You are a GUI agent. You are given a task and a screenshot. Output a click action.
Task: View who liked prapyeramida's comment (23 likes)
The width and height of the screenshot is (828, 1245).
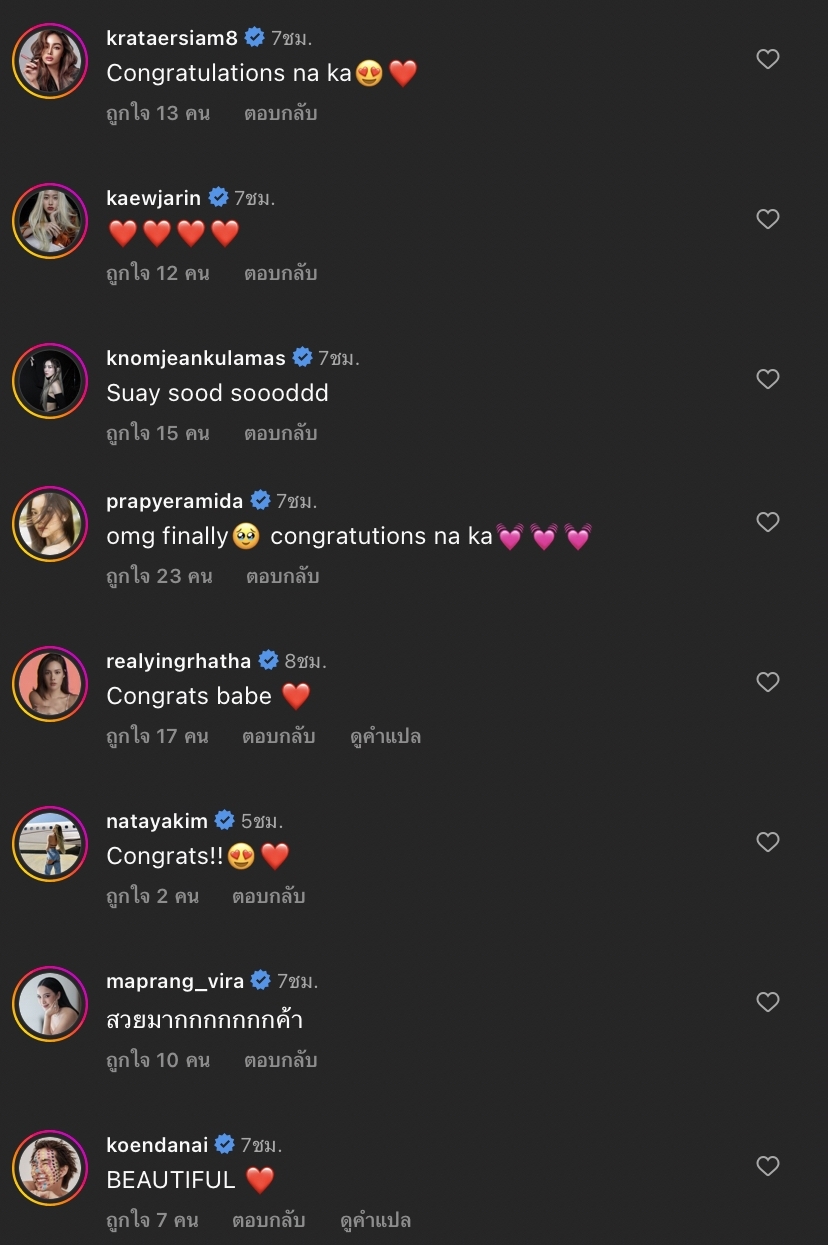point(159,576)
